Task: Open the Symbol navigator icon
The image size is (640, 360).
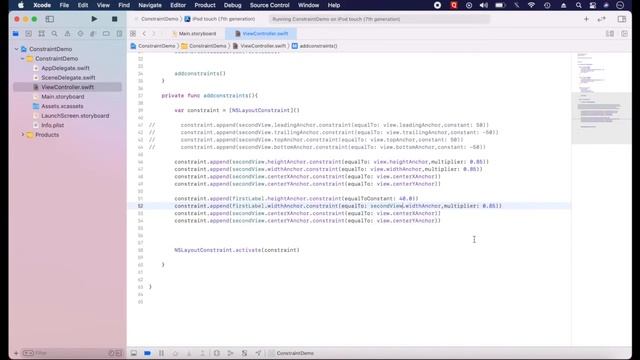Action: pyautogui.click(x=42, y=34)
